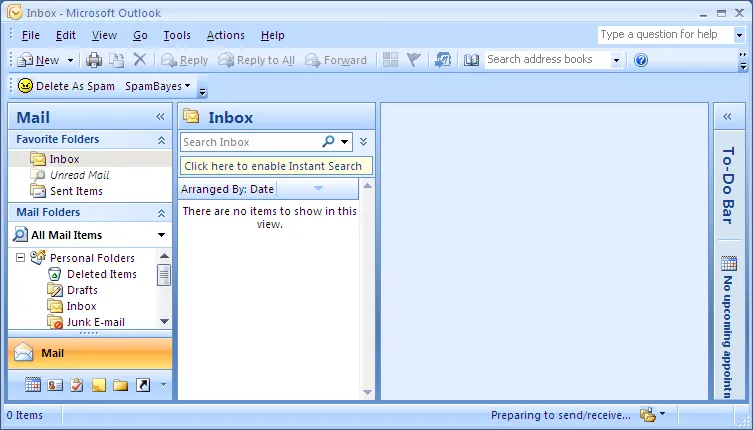
Task: Open the Shortcuts view icon
Action: tap(143, 385)
